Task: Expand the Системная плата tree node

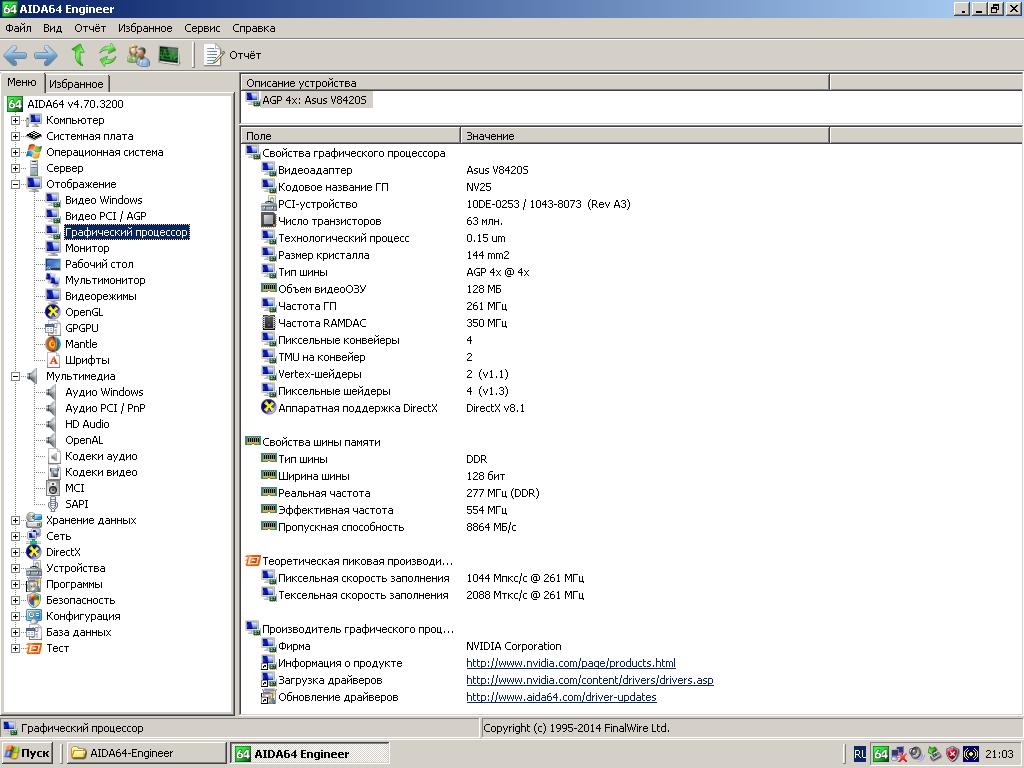Action: pyautogui.click(x=15, y=136)
